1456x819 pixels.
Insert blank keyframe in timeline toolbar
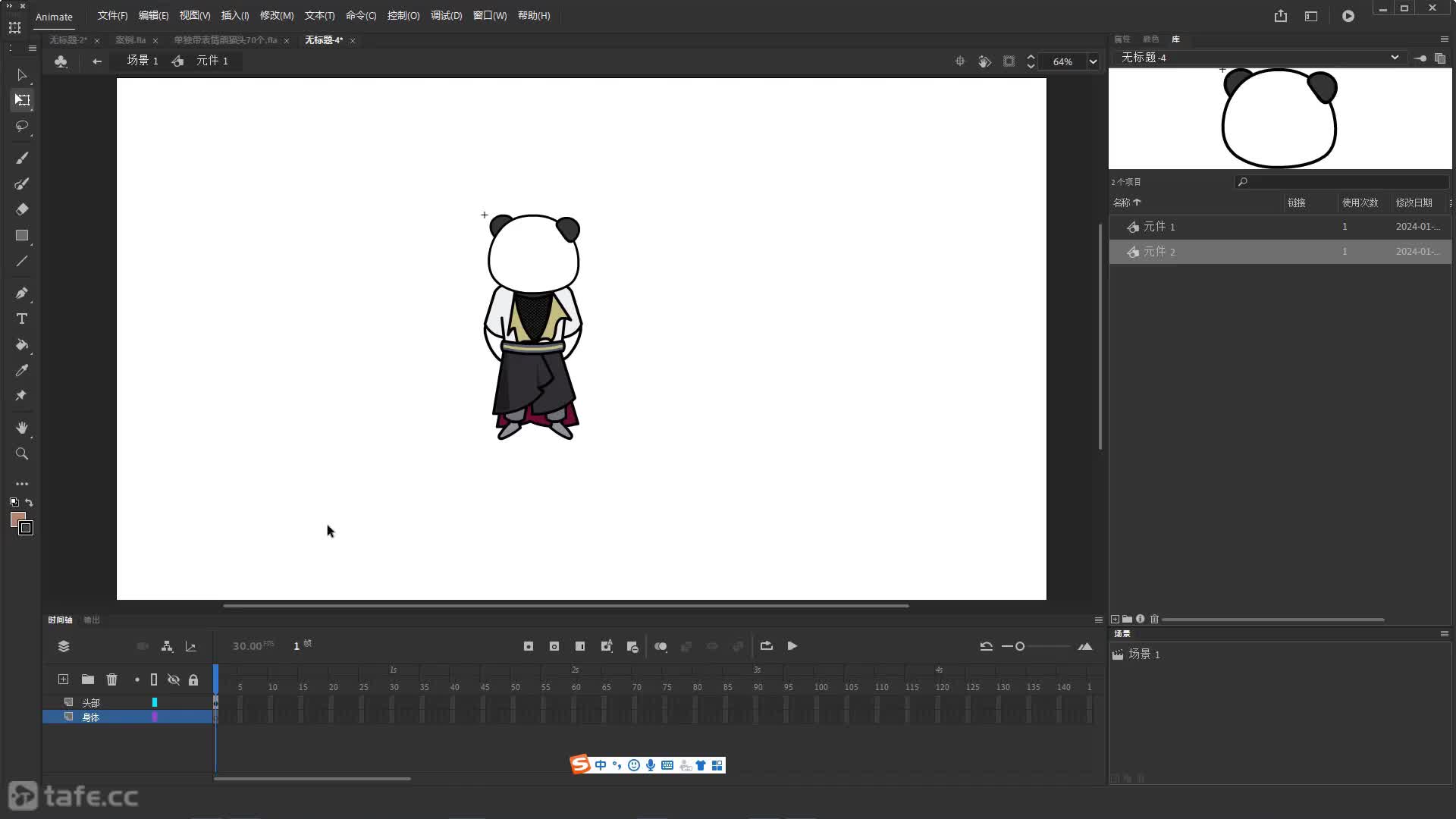[x=554, y=646]
